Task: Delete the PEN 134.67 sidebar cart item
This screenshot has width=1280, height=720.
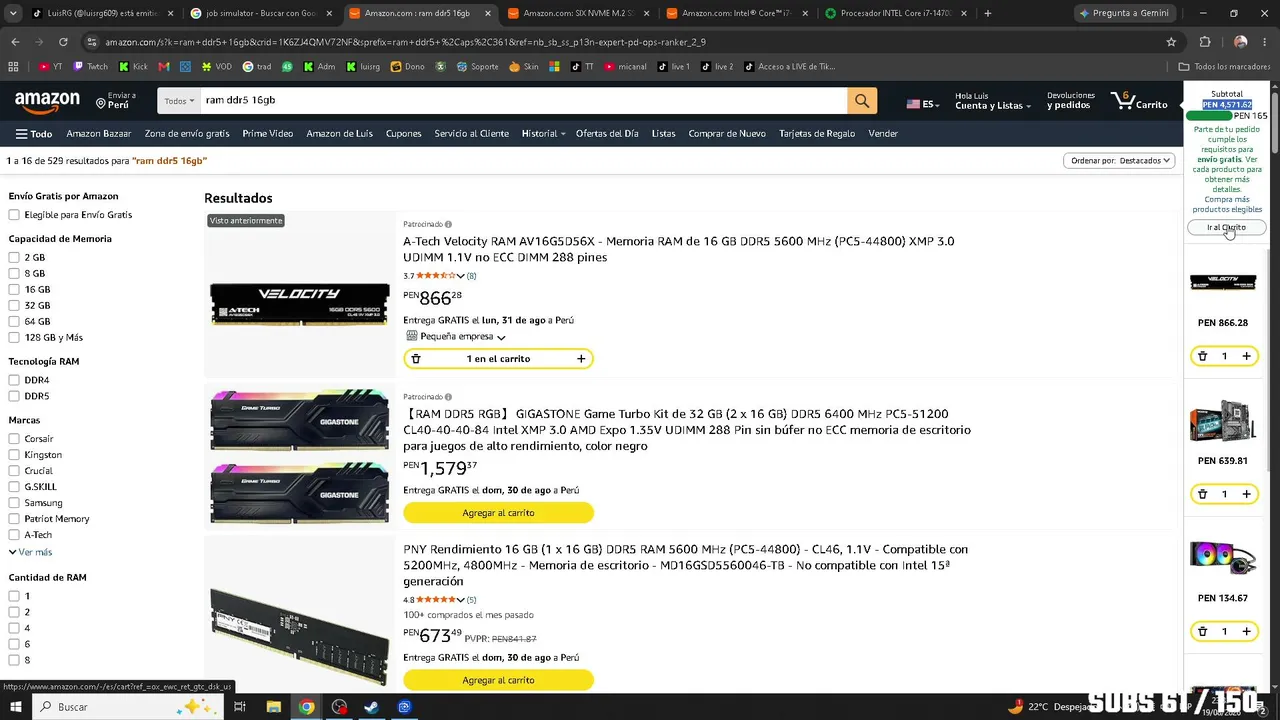Action: click(1202, 632)
